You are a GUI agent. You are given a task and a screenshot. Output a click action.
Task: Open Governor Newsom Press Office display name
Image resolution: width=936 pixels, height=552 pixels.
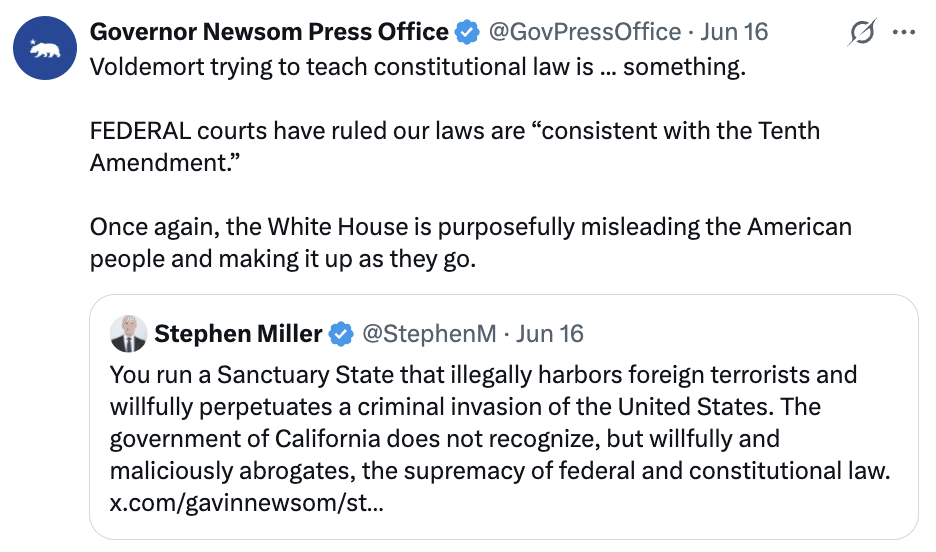[269, 32]
